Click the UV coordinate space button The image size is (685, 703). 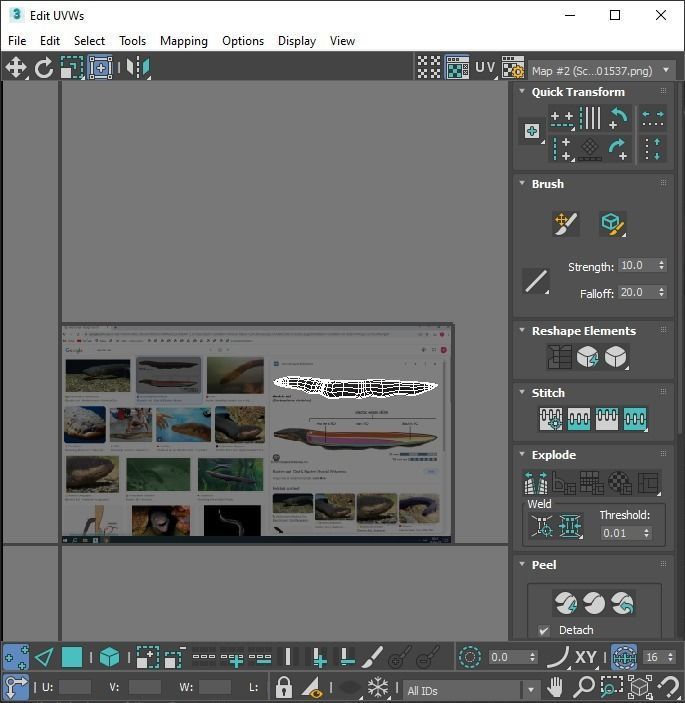tap(486, 67)
